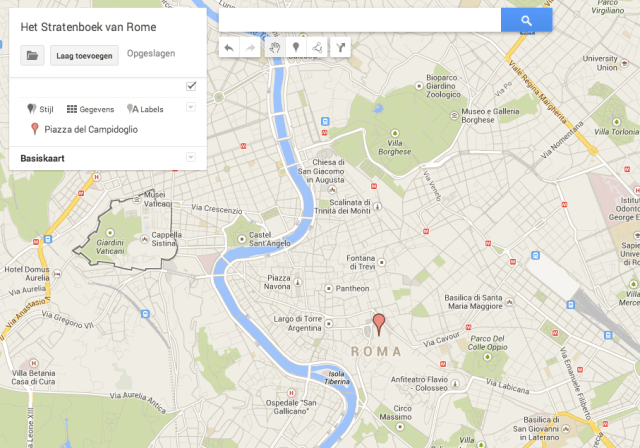Click the Pantheon place label on map
The width and height of the screenshot is (640, 448).
pyautogui.click(x=351, y=288)
